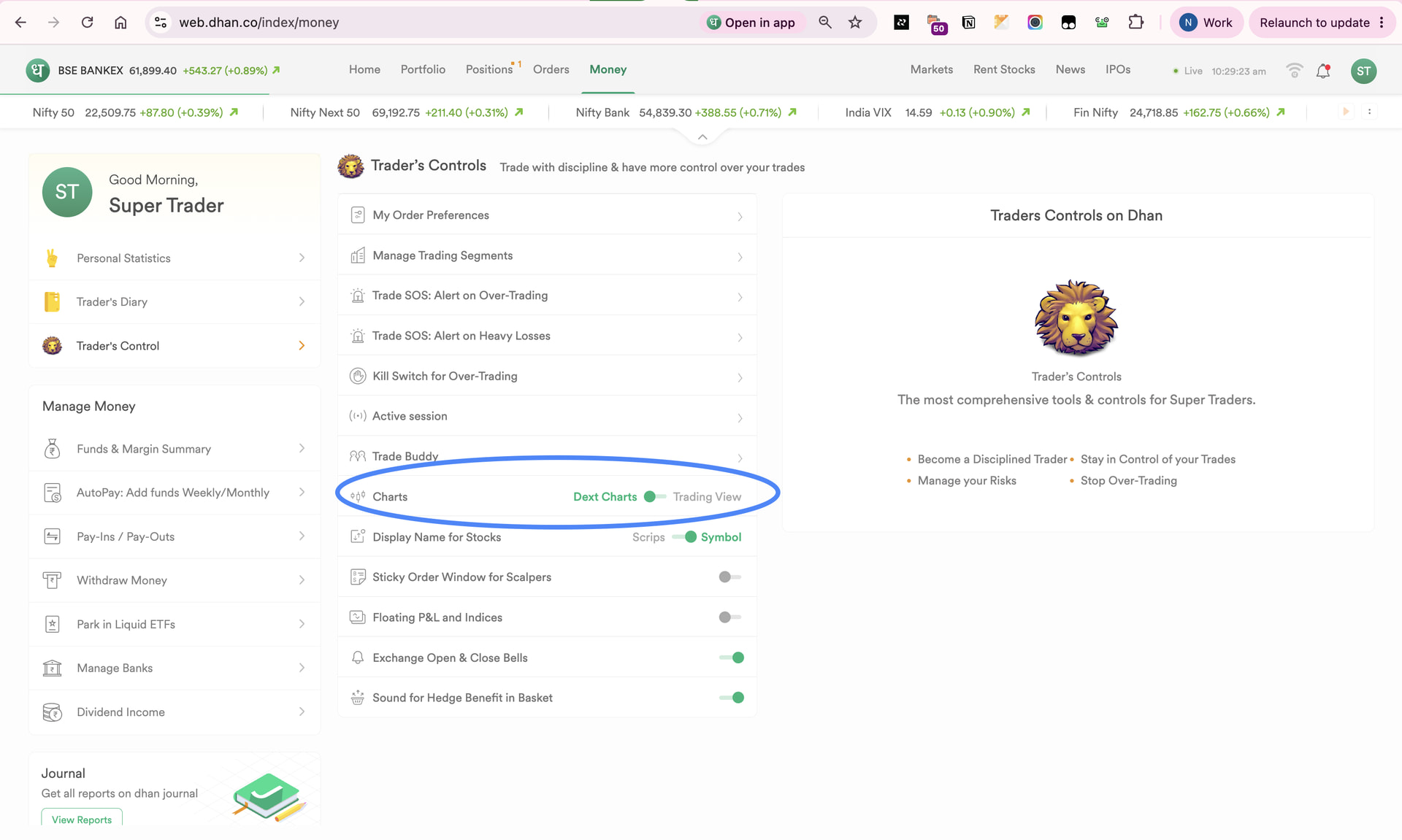Expand Manage Trading Segments chevron

740,257
